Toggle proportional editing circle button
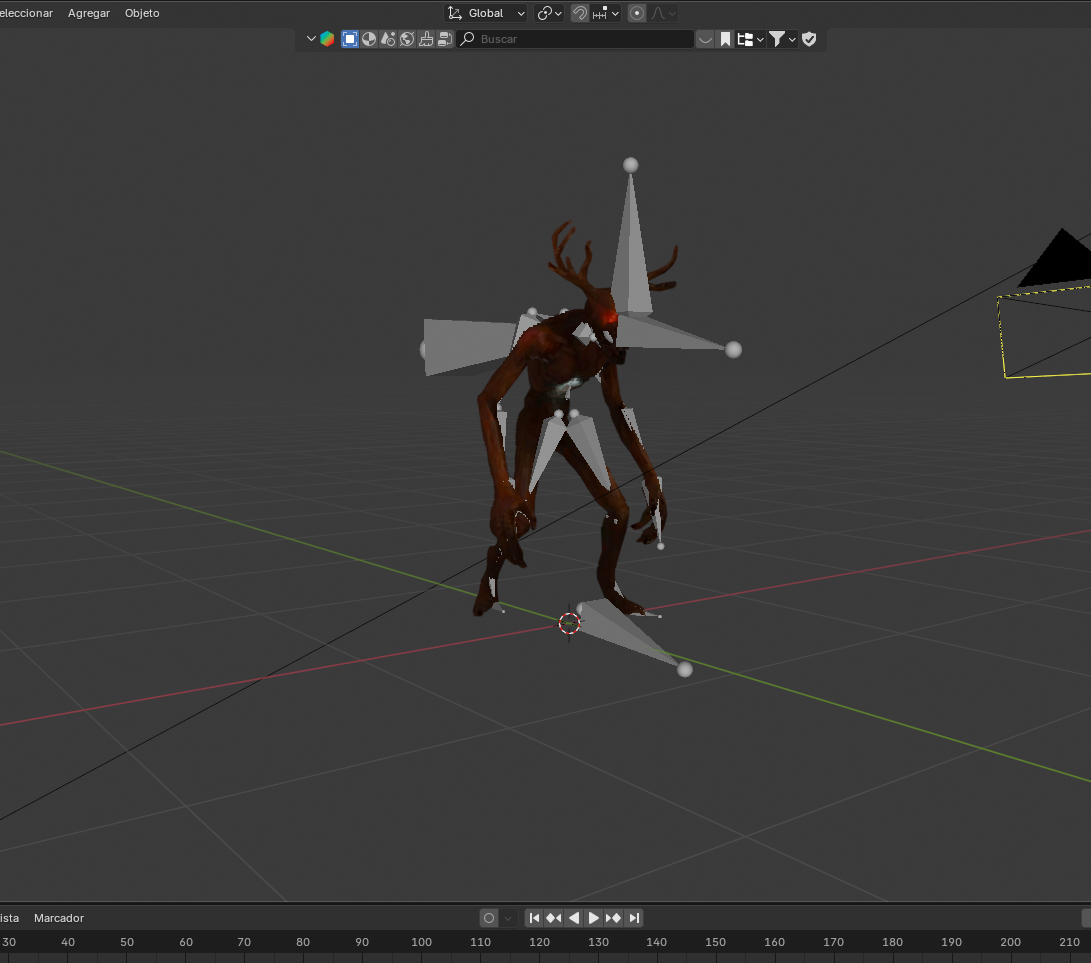1091x963 pixels. point(636,13)
